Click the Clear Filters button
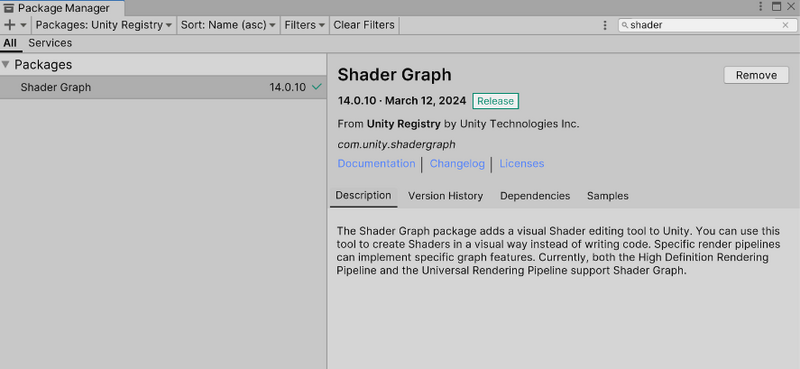 pos(364,25)
